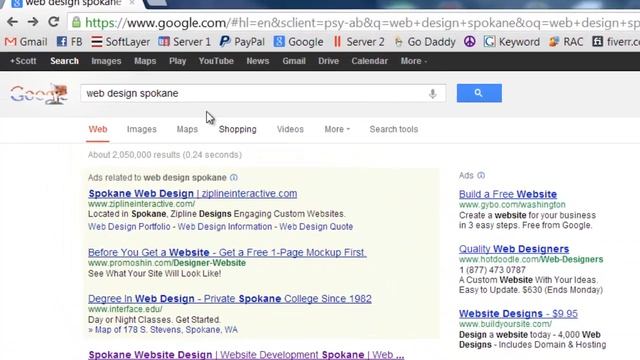Image resolution: width=640 pixels, height=360 pixels.
Task: Open the Server 2 bookmark
Action: pyautogui.click(x=359, y=42)
